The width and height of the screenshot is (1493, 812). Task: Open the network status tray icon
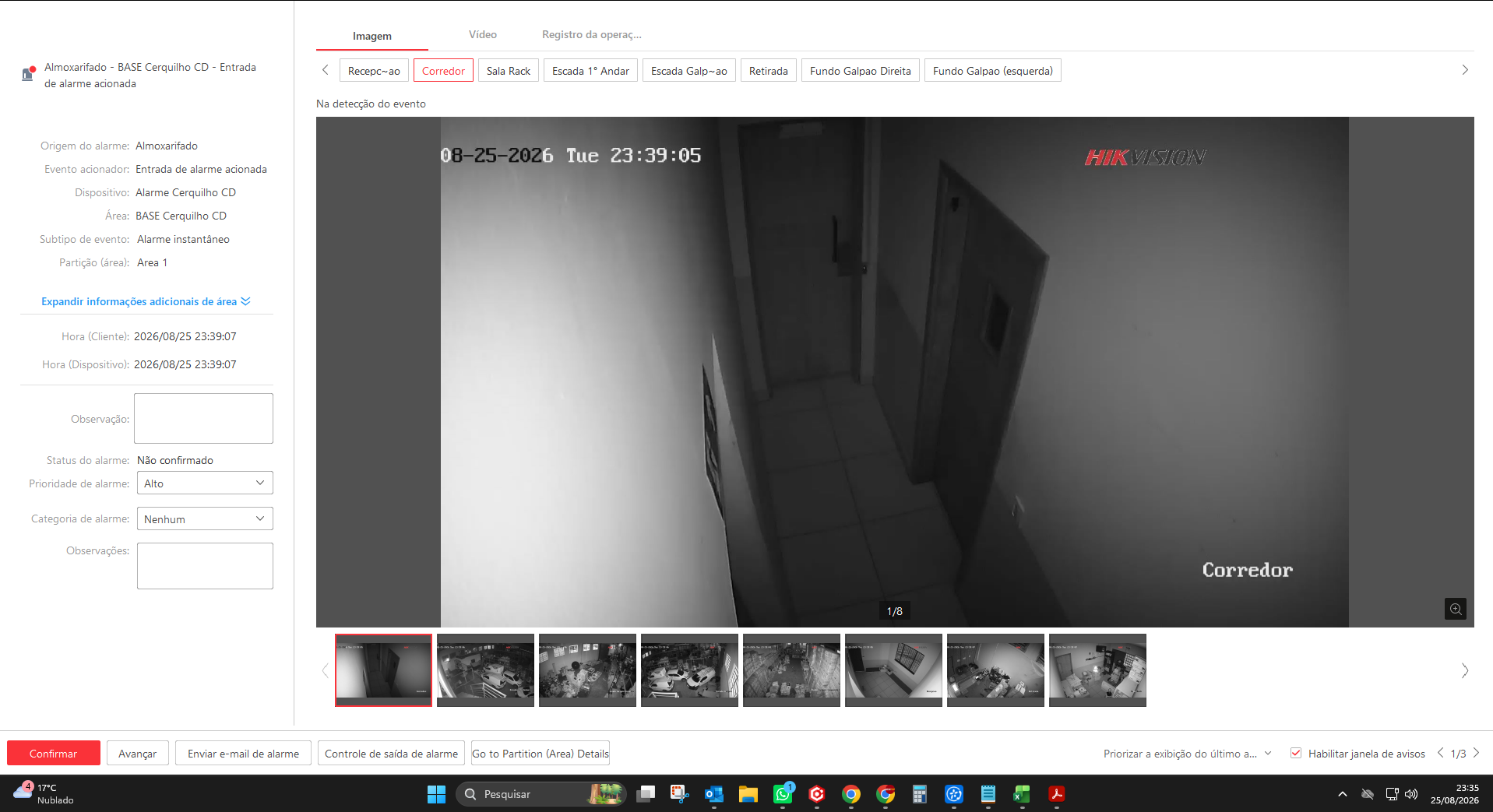(1392, 794)
